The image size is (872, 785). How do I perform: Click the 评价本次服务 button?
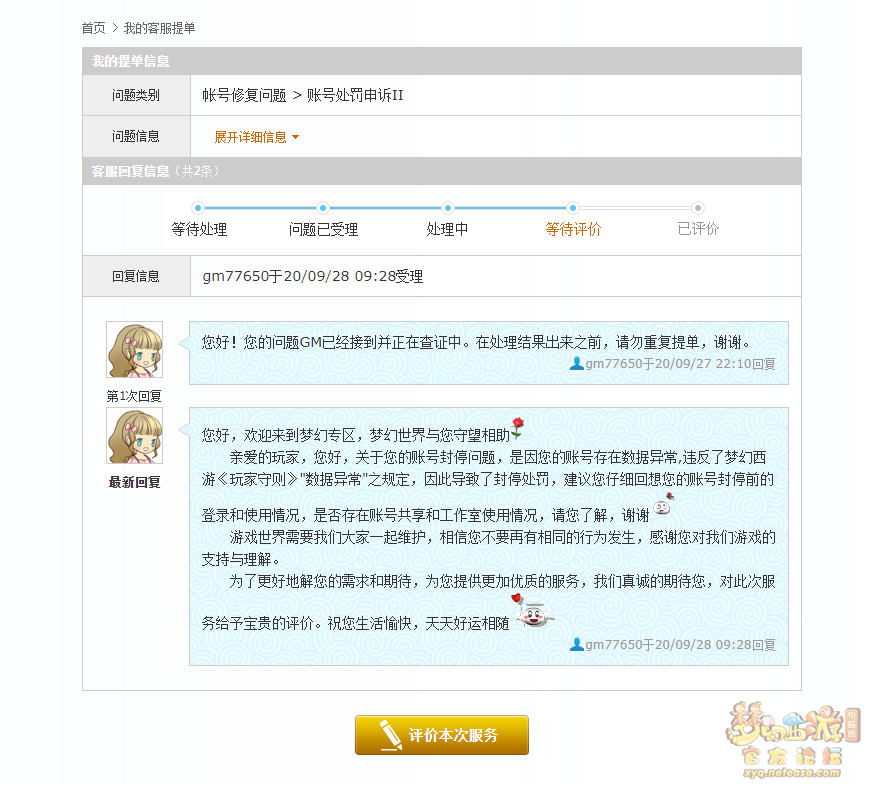[x=442, y=735]
